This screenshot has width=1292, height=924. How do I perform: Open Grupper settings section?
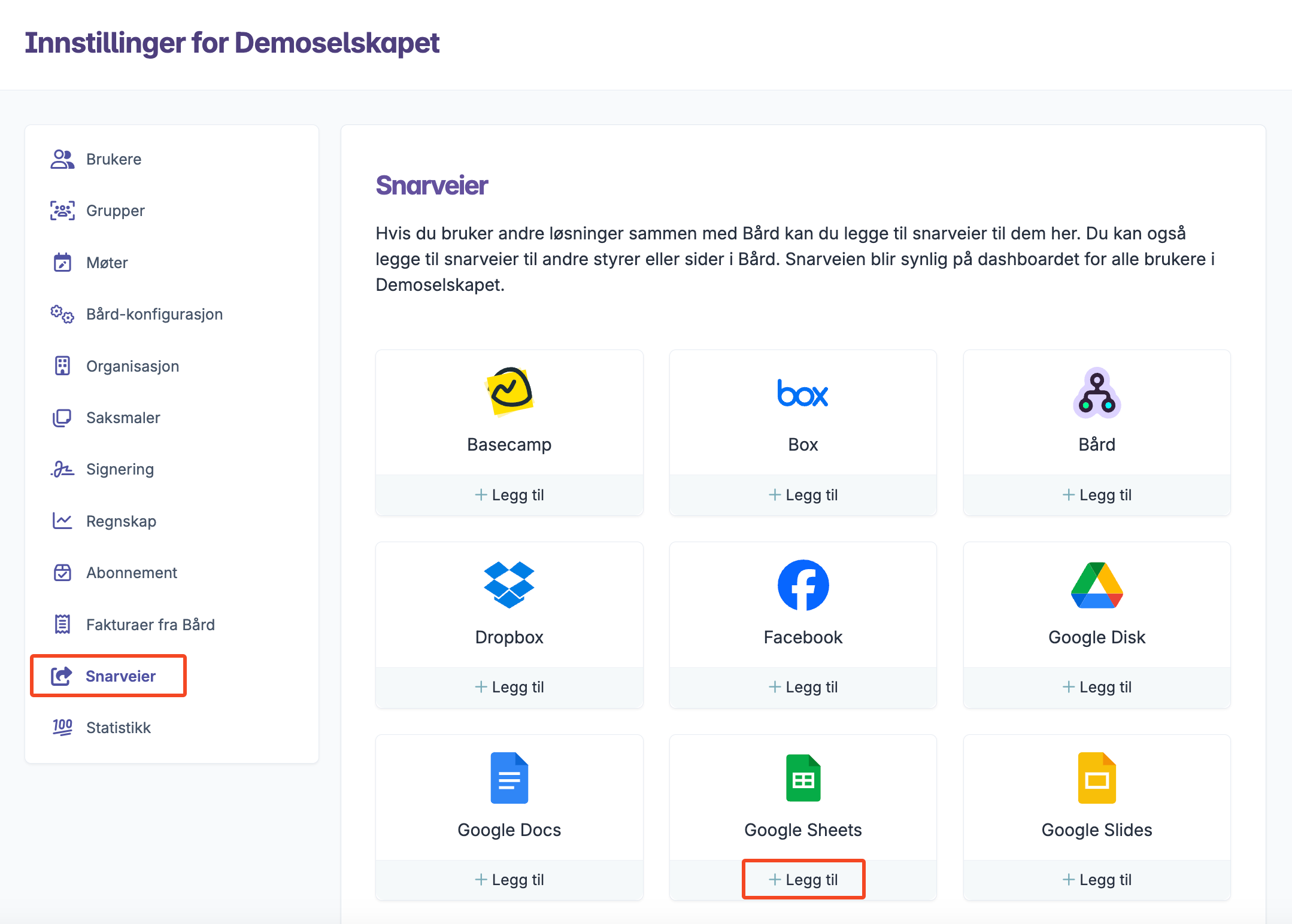coord(116,211)
